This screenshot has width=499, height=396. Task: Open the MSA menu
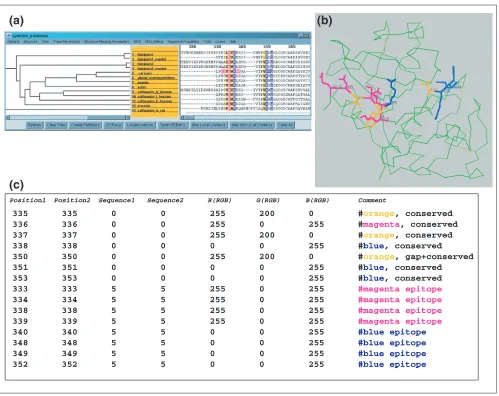click(137, 42)
